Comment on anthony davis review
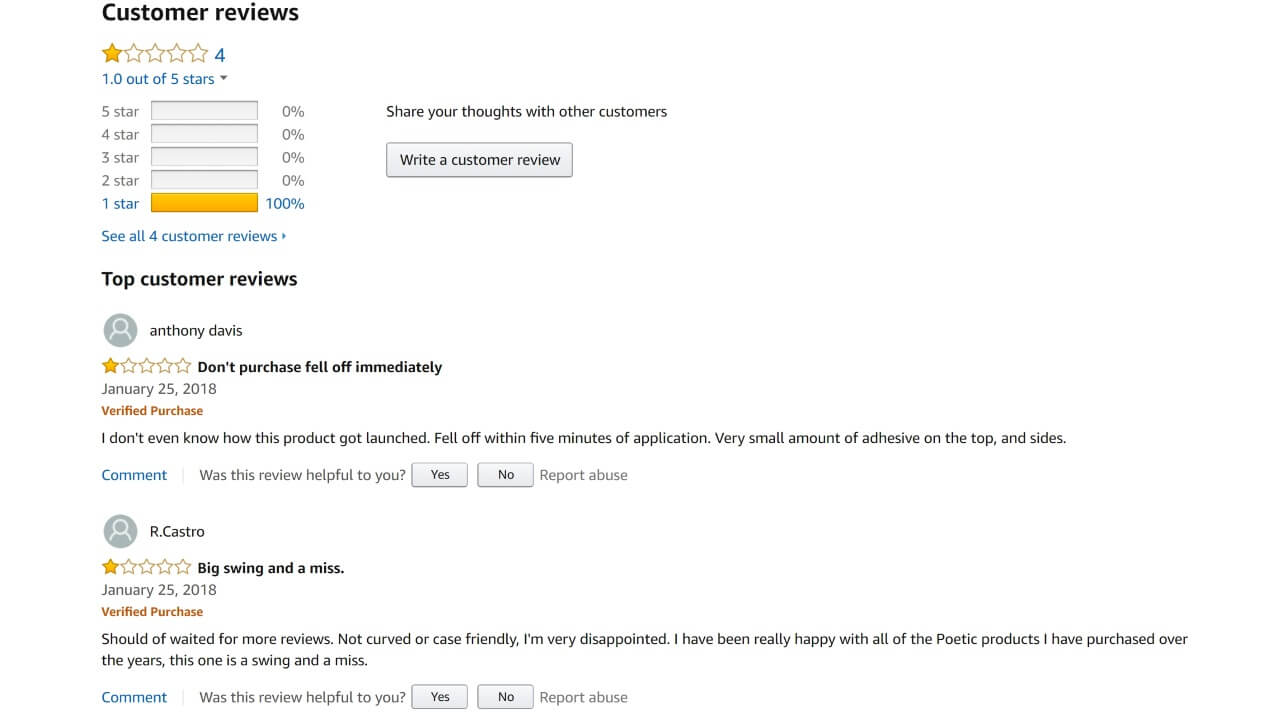Screen dimensions: 1280x720 134,475
